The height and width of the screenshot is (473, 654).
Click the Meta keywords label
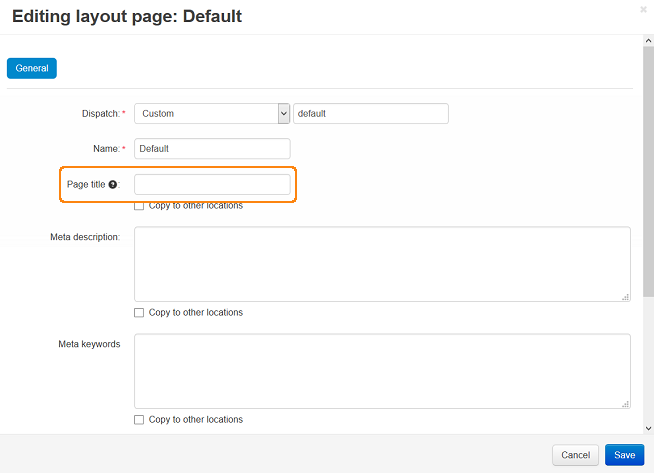(89, 344)
